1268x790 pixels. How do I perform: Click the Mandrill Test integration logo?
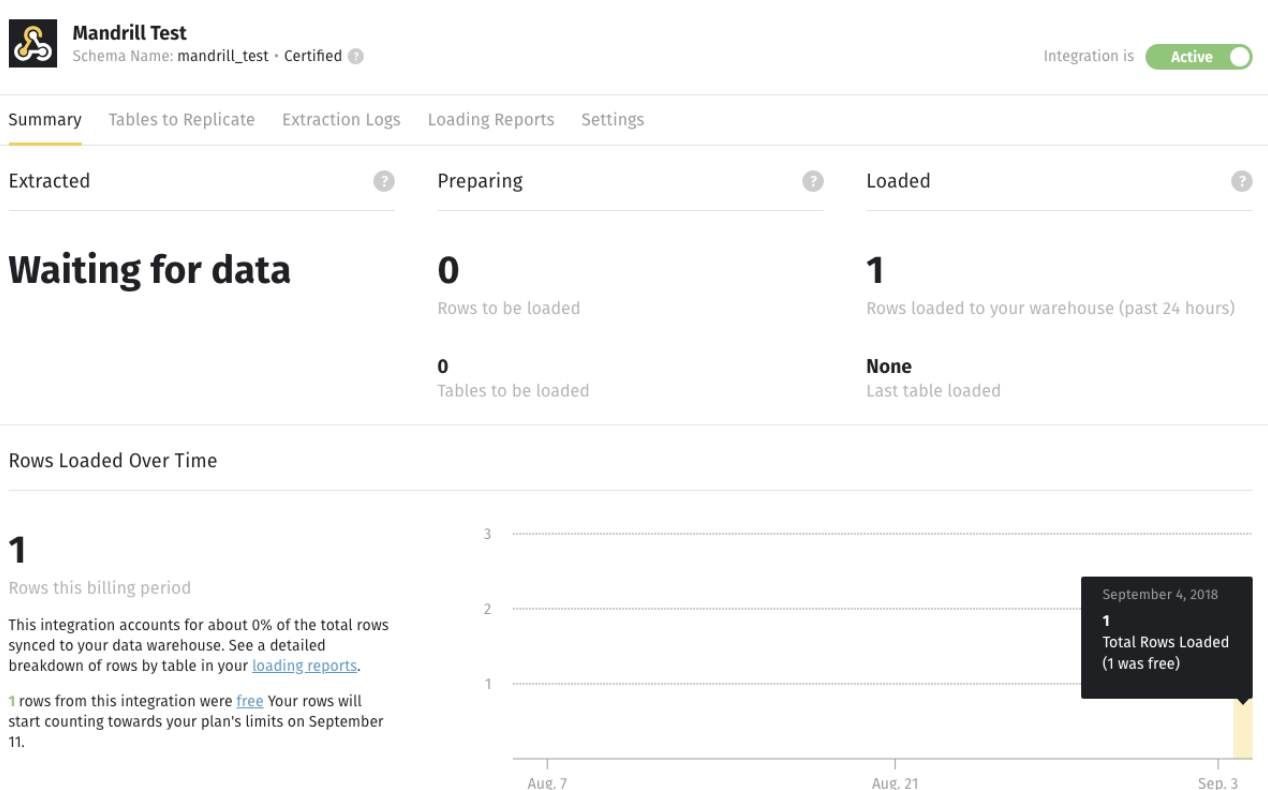pos(33,45)
